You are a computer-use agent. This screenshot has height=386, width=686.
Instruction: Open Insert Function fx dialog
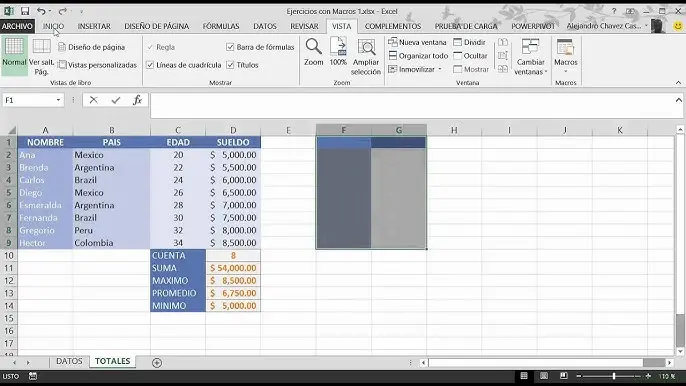click(x=137, y=100)
